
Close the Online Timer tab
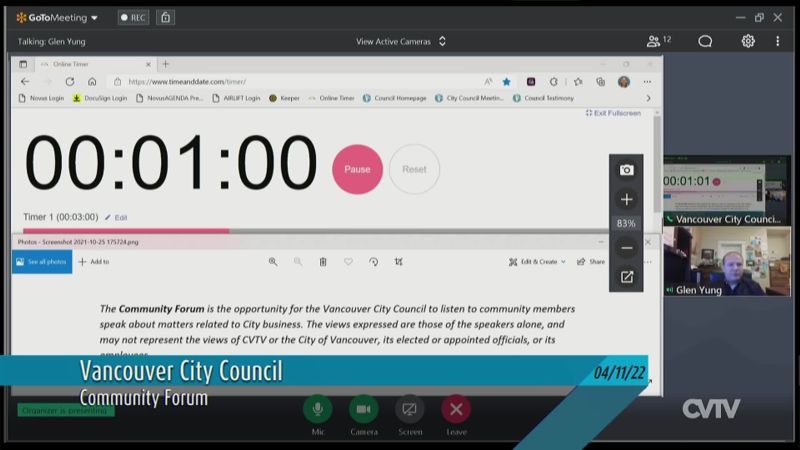click(148, 64)
